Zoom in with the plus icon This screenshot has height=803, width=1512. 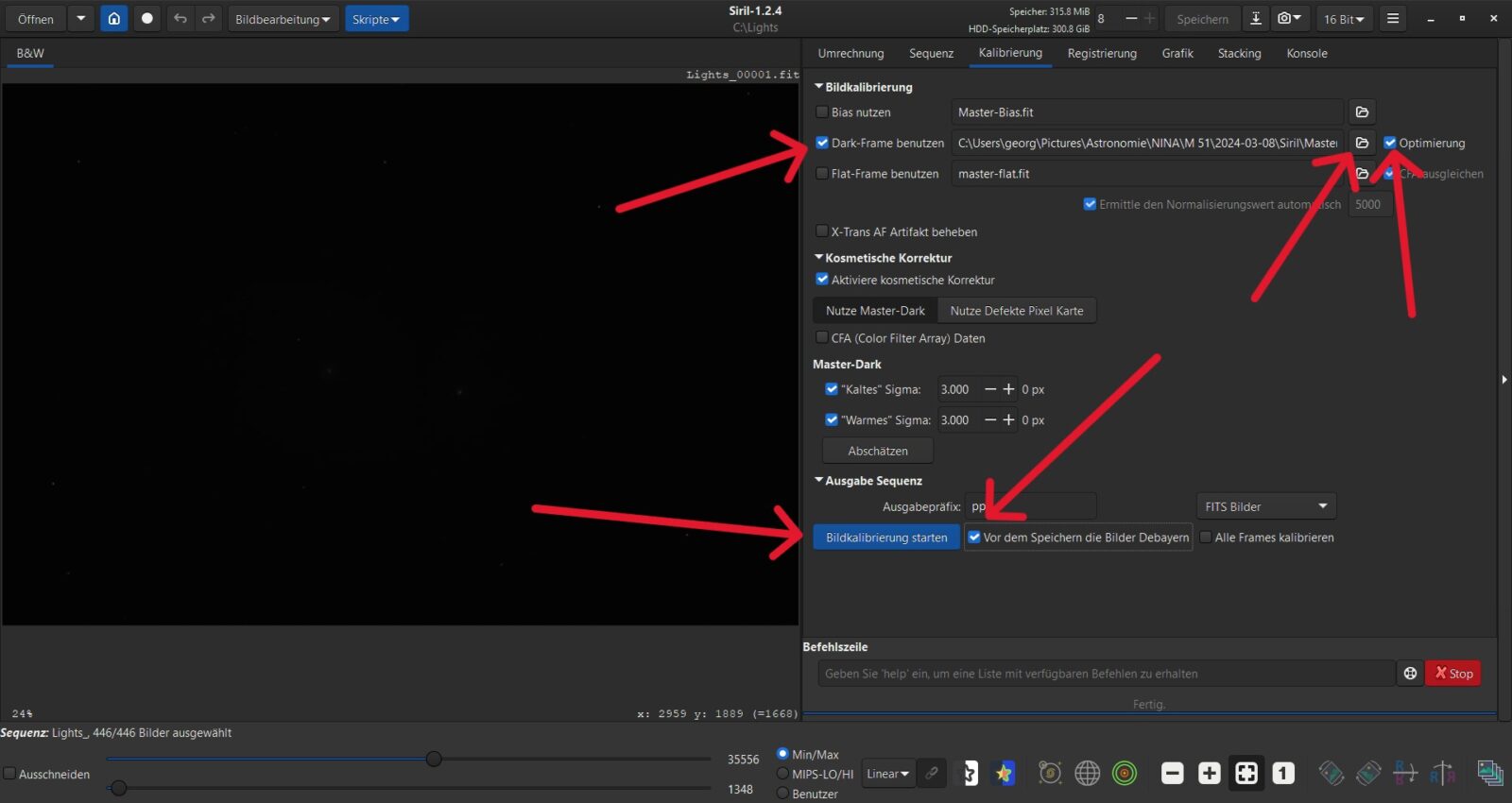point(1210,774)
